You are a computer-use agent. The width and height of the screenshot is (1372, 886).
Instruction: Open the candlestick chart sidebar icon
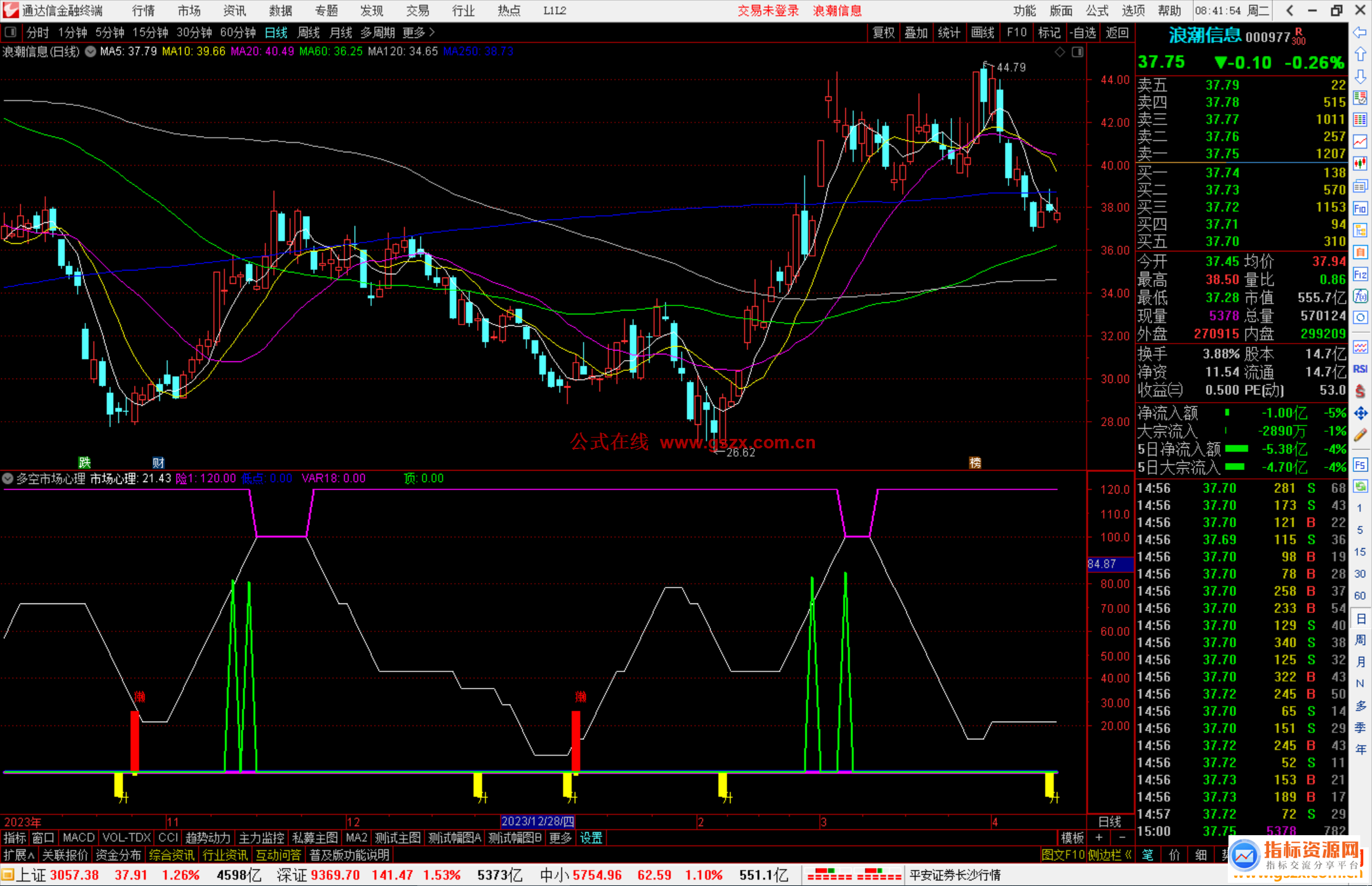(x=1360, y=164)
